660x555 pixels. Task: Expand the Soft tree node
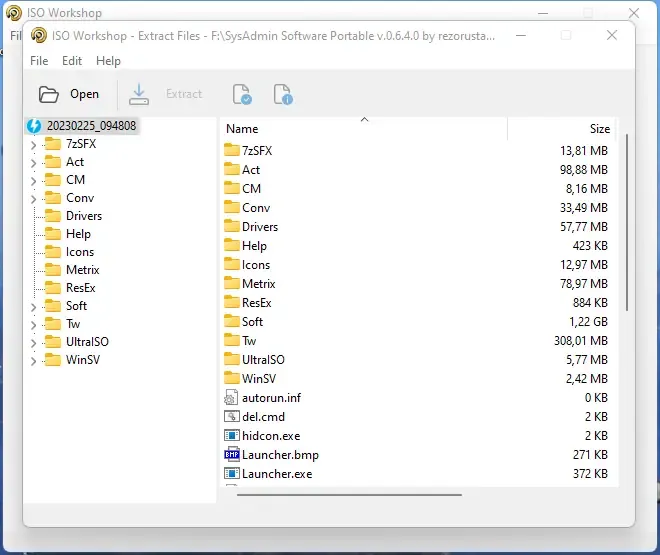pyautogui.click(x=33, y=307)
